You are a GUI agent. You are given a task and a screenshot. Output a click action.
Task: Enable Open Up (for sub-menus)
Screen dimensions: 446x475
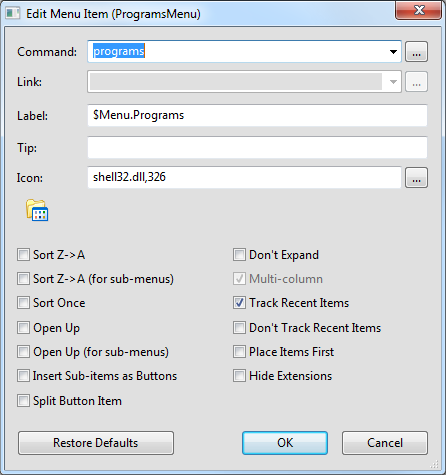23,352
